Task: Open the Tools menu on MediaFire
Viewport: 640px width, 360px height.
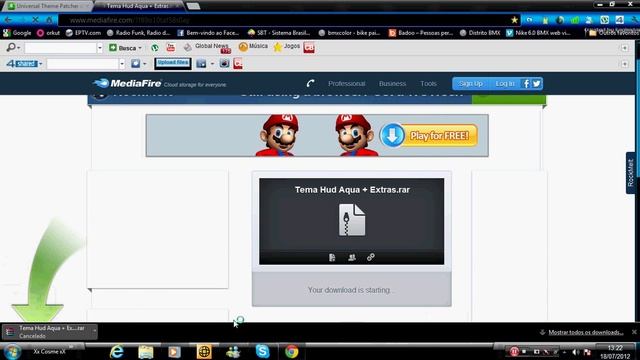Action: point(428,84)
